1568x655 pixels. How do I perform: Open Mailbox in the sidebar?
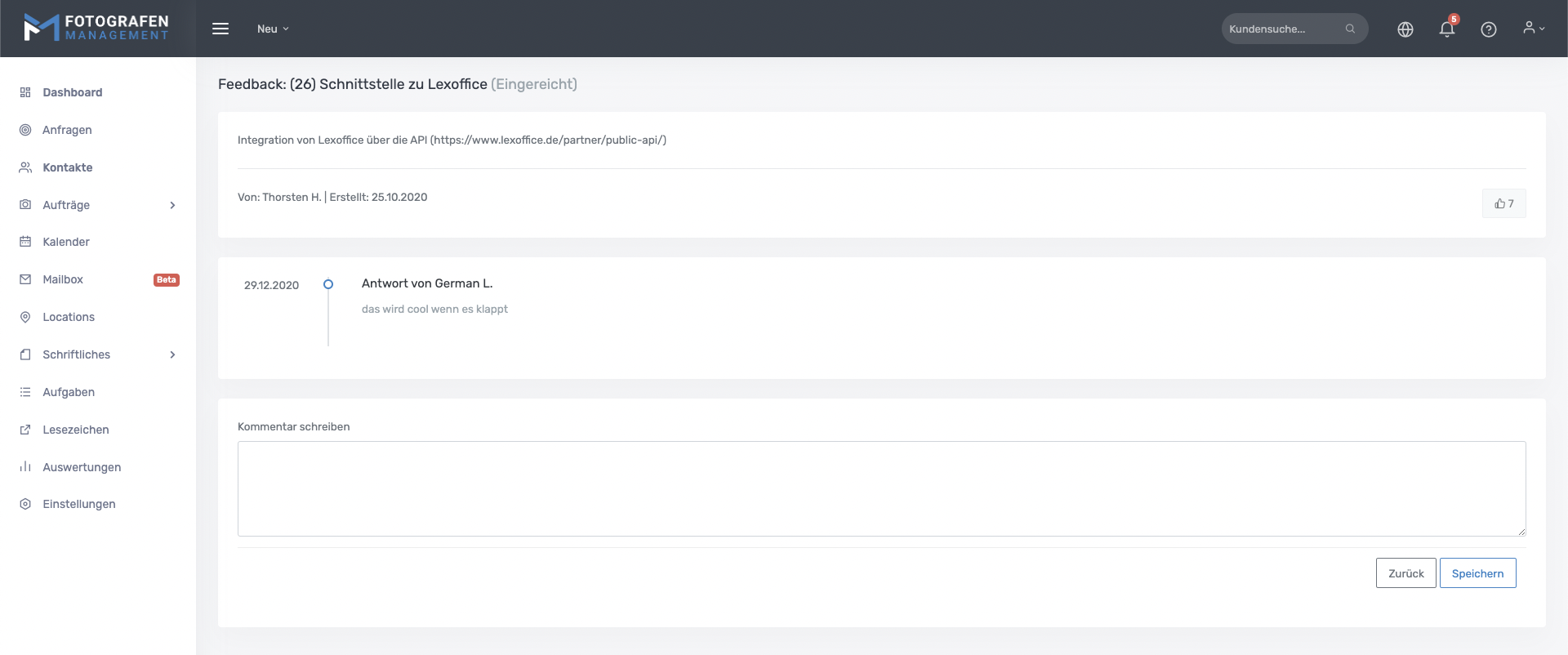pyautogui.click(x=63, y=279)
